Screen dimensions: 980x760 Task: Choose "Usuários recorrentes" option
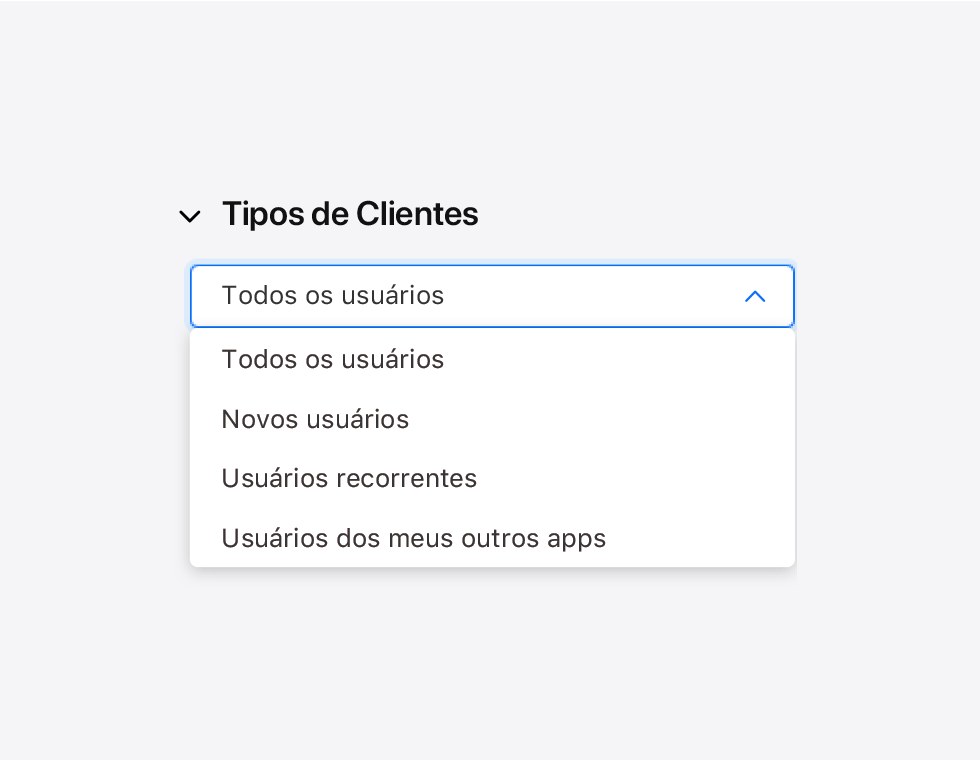(492, 478)
